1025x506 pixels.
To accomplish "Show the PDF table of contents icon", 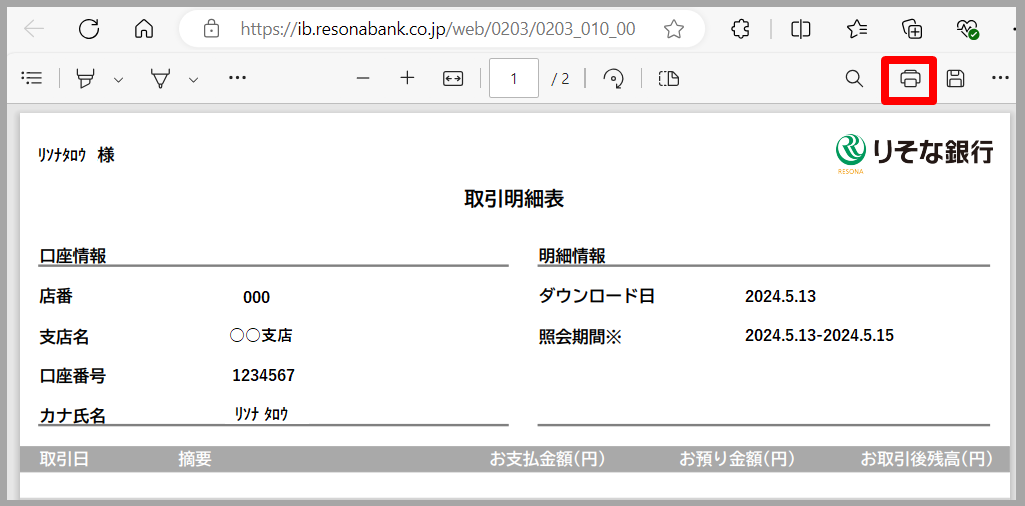I will tap(32, 78).
